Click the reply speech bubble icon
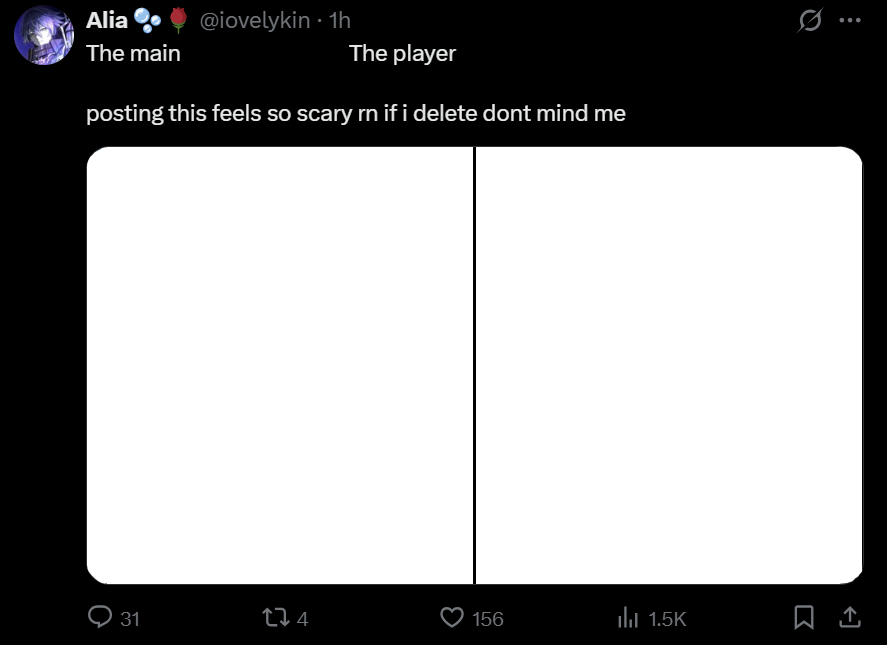Screen dimensions: 887x645 point(99,619)
